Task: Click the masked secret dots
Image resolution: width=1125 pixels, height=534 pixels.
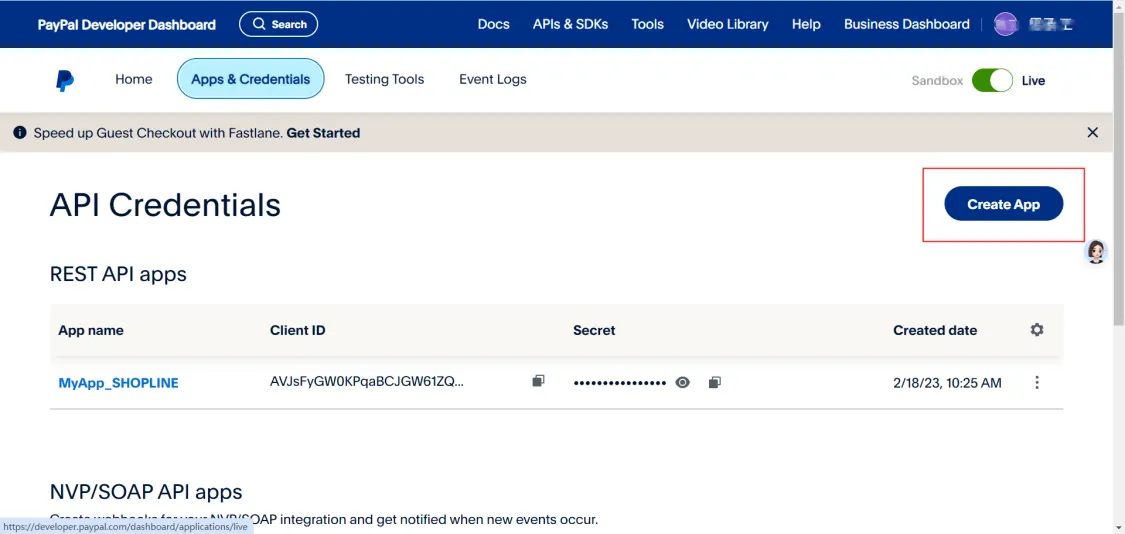Action: (620, 383)
